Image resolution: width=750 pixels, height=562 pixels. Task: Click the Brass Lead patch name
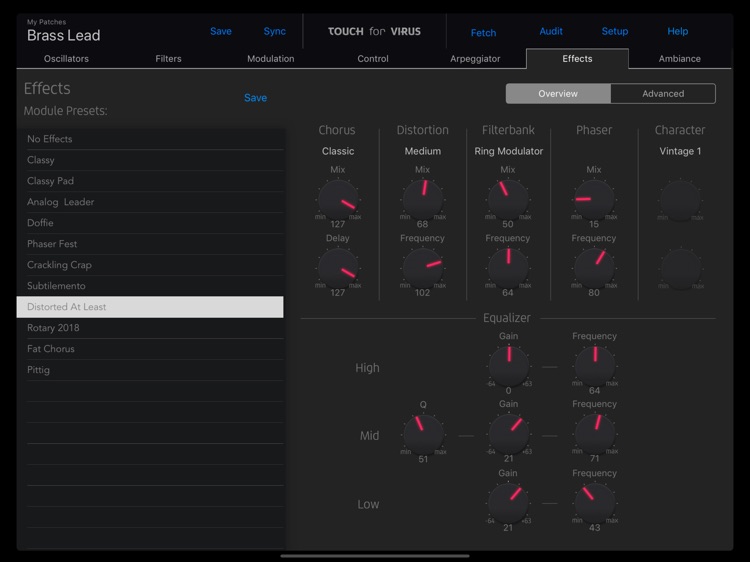(x=64, y=35)
